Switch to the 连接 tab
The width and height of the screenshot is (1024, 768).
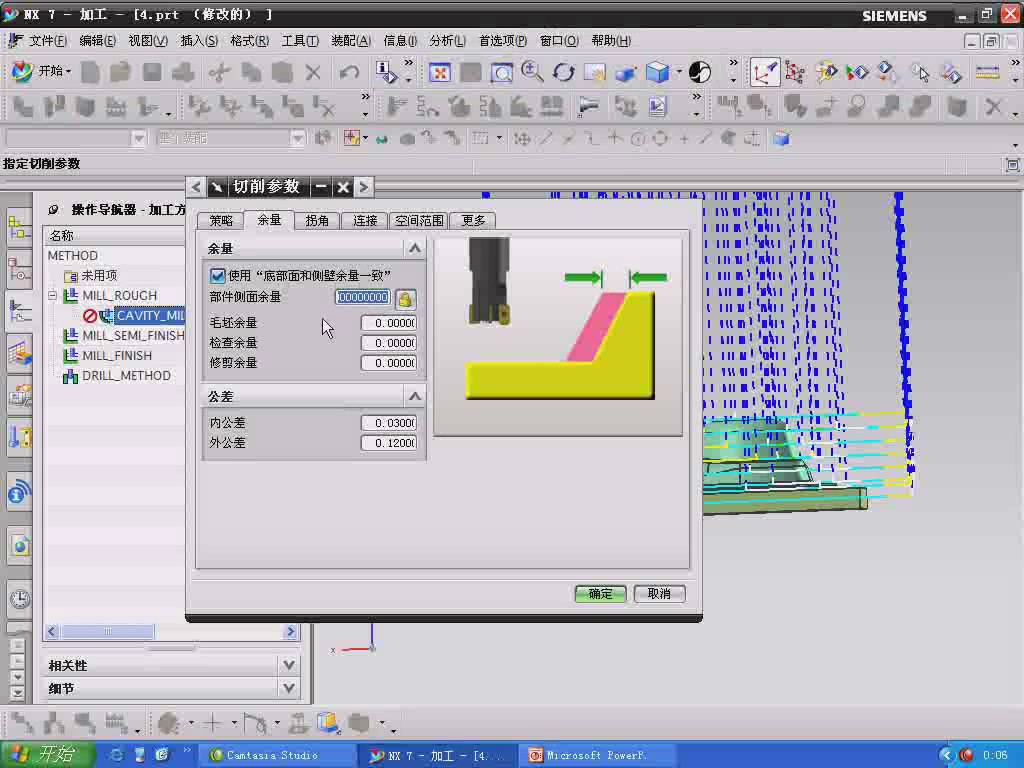(x=365, y=221)
